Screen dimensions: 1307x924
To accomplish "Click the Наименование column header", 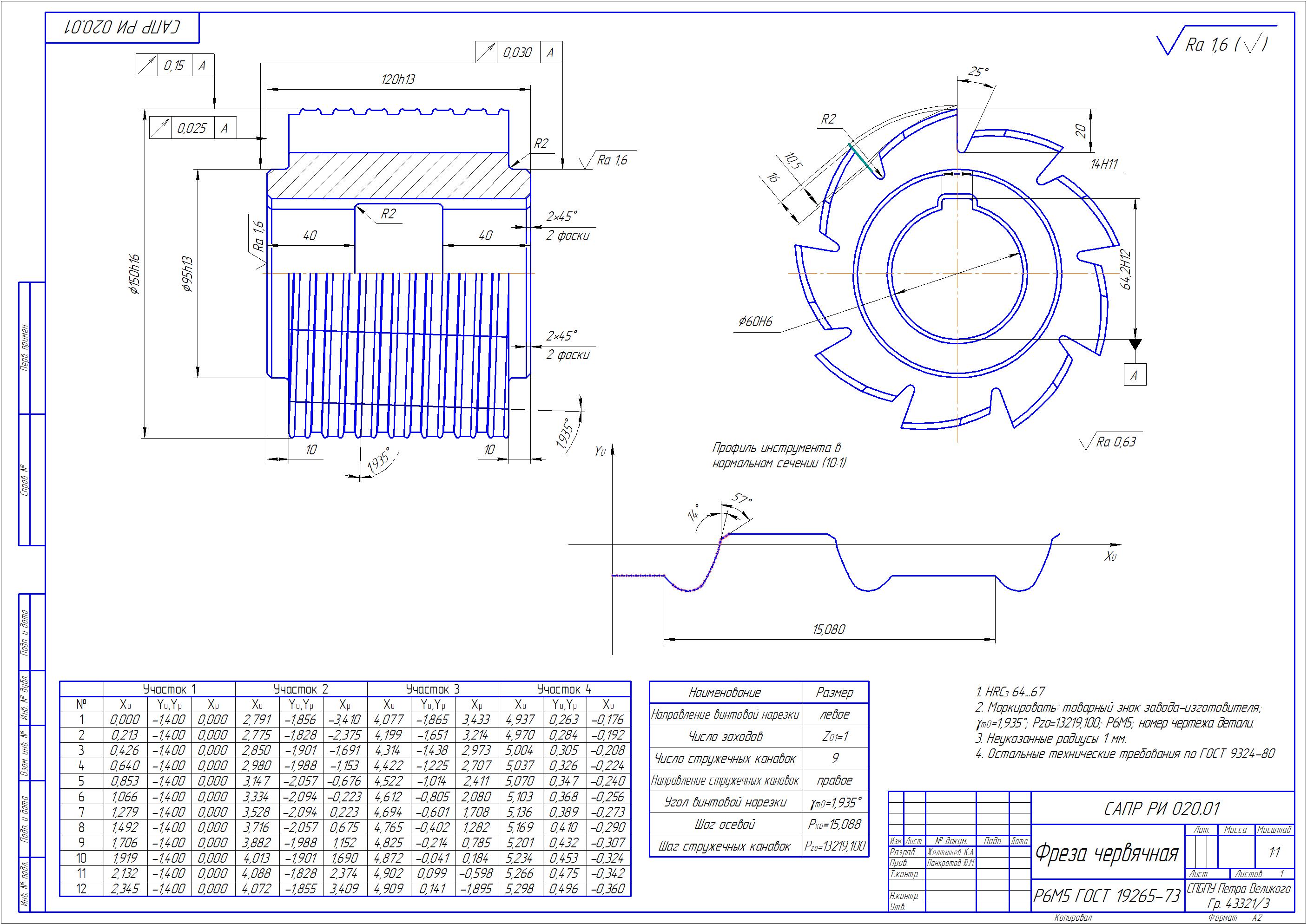I will 725,693.
